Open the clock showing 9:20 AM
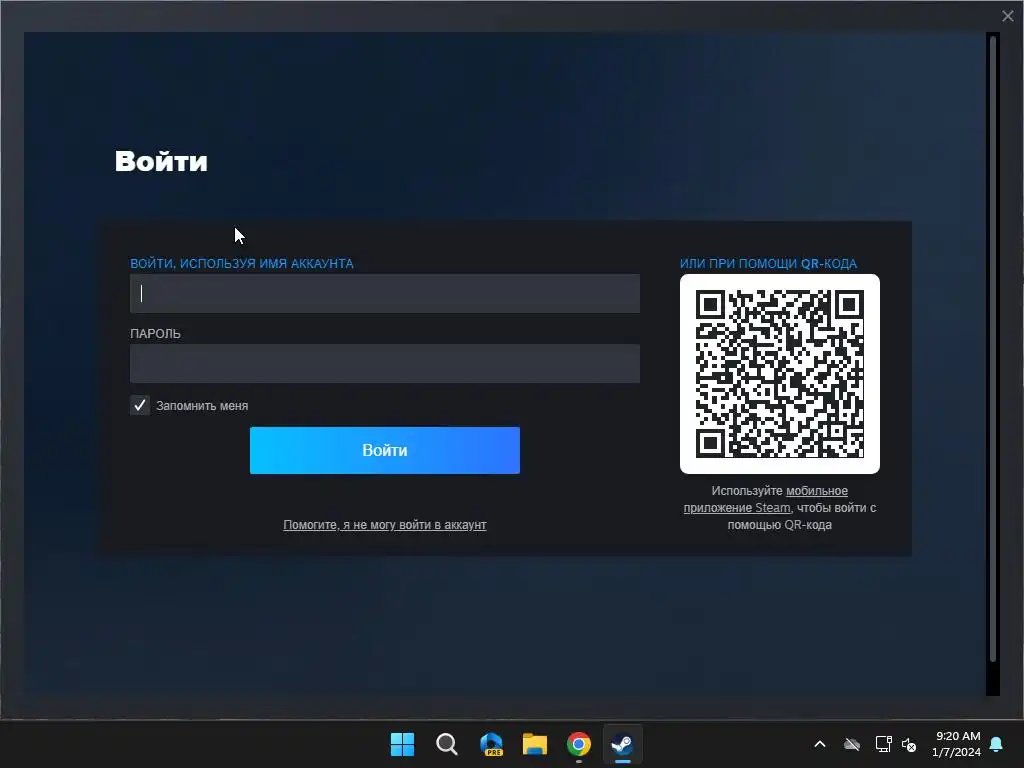The image size is (1024, 768). (x=957, y=744)
